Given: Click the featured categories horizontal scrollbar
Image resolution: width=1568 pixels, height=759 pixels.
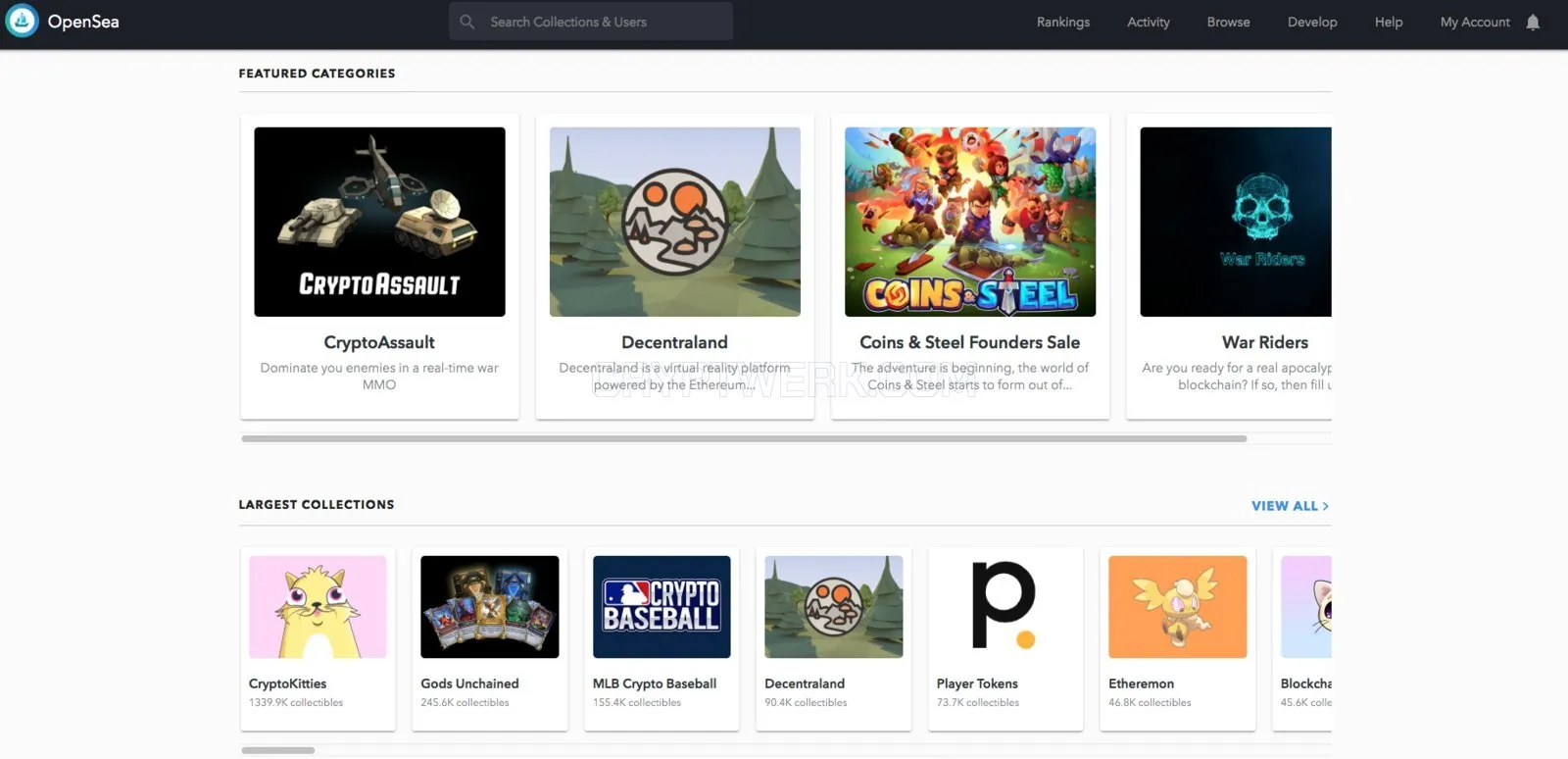Looking at the screenshot, I should (x=744, y=438).
